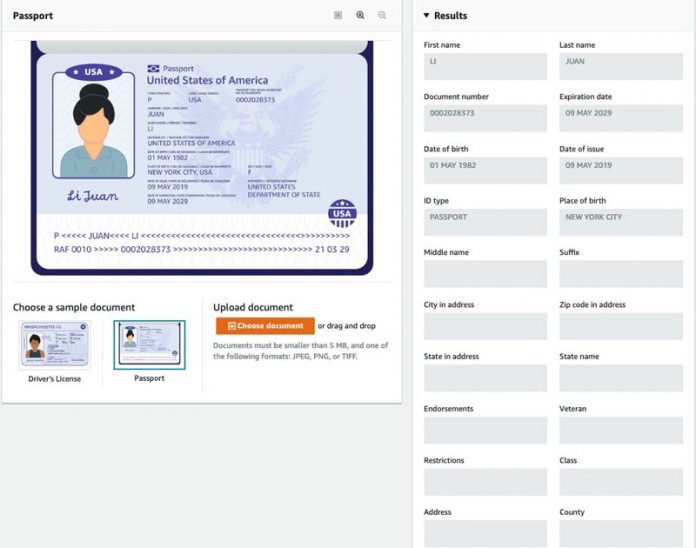This screenshot has width=696, height=548.
Task: Click the file size and formats note
Action: coord(301,351)
